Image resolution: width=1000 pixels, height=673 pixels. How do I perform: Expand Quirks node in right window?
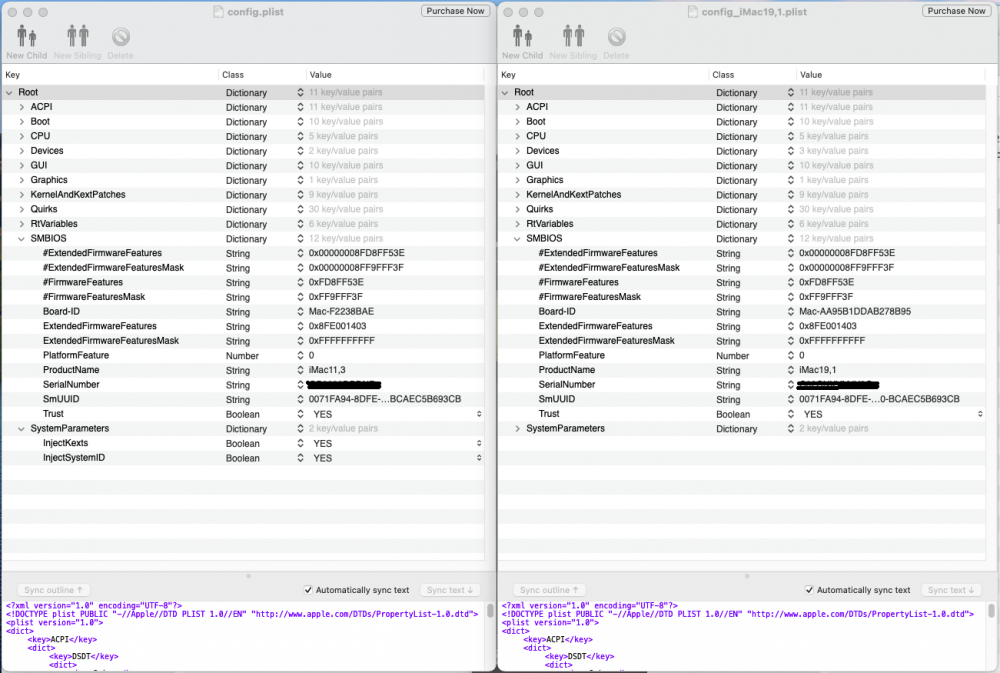[517, 209]
